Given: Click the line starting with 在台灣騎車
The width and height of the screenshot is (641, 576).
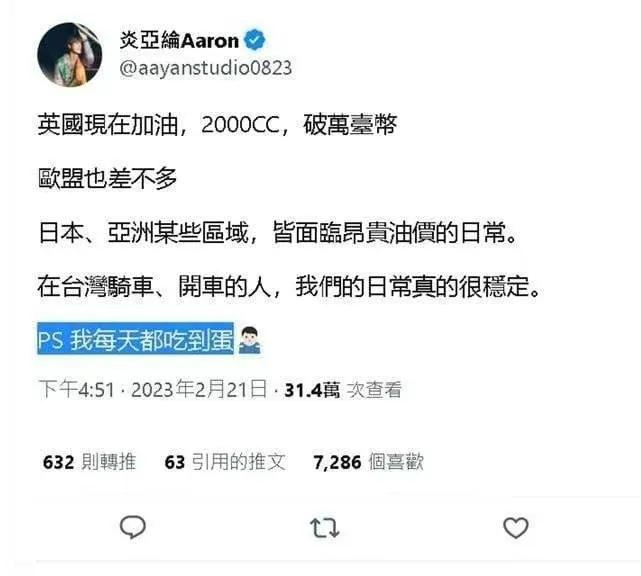Looking at the screenshot, I should (289, 287).
